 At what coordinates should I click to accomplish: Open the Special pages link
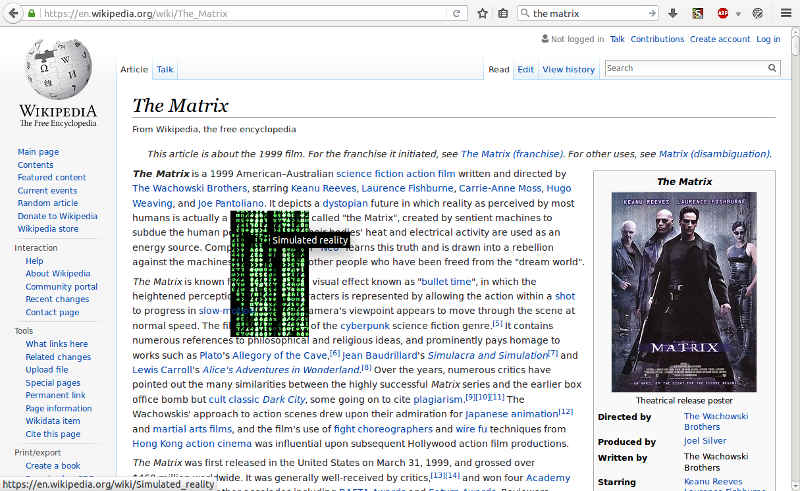pyautogui.click(x=53, y=383)
